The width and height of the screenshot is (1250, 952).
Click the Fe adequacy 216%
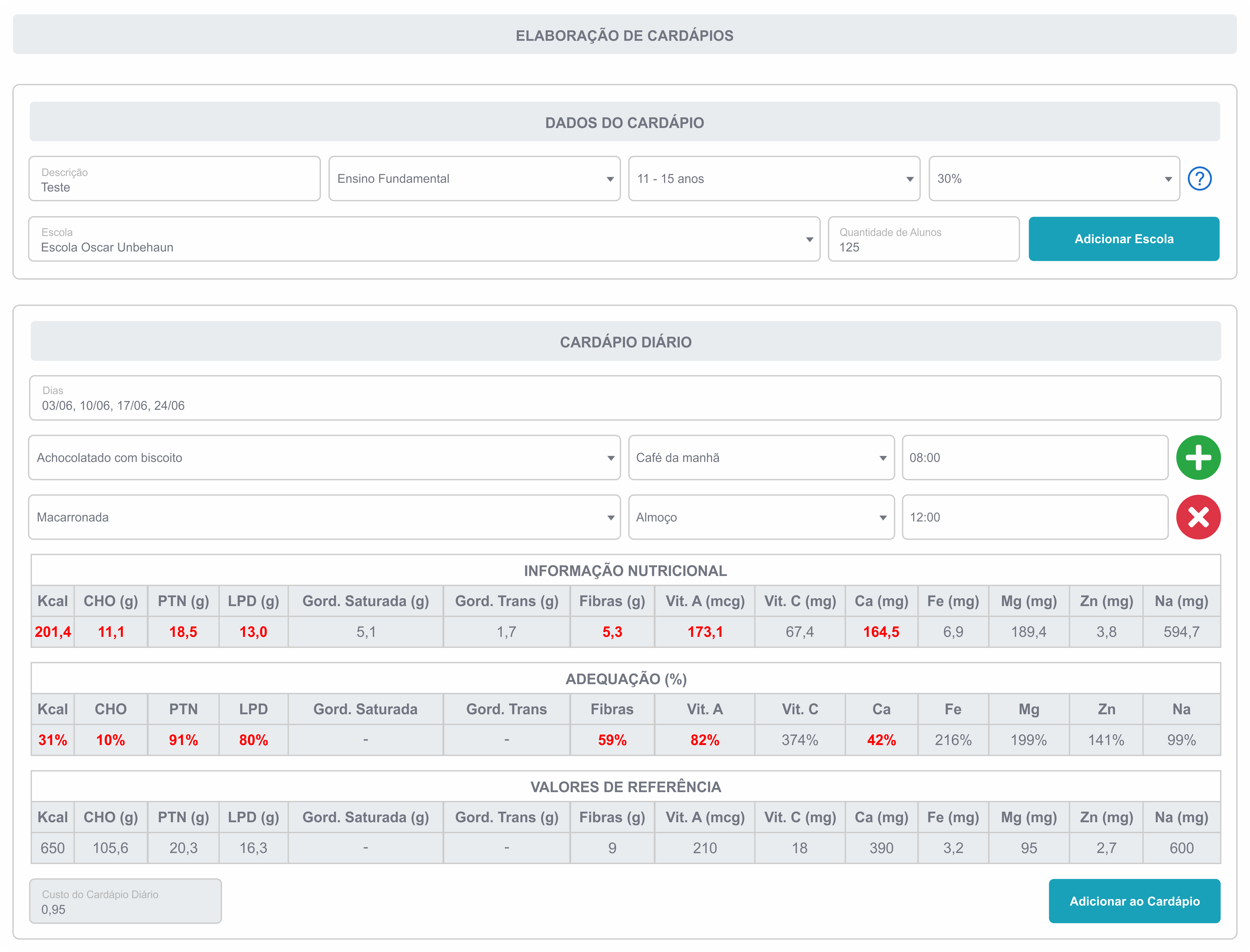[x=953, y=740]
